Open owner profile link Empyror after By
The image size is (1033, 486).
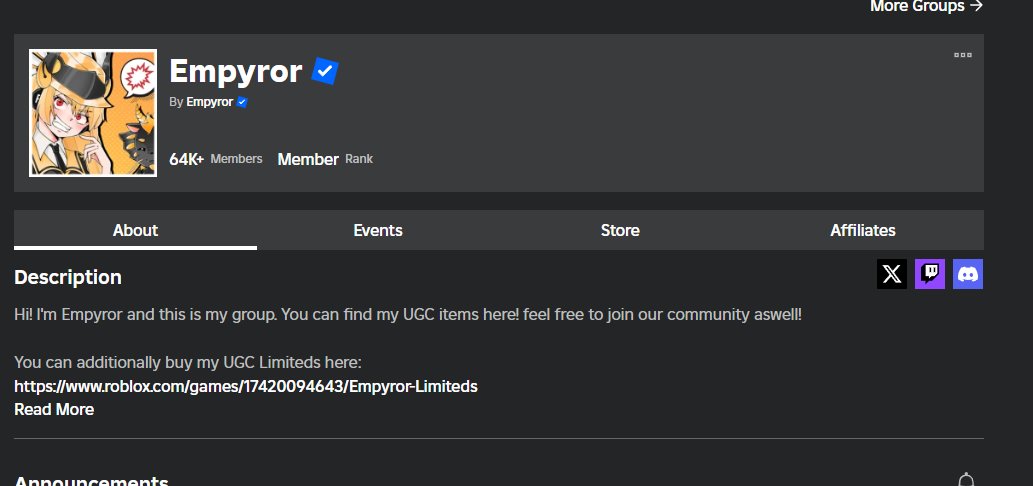209,102
